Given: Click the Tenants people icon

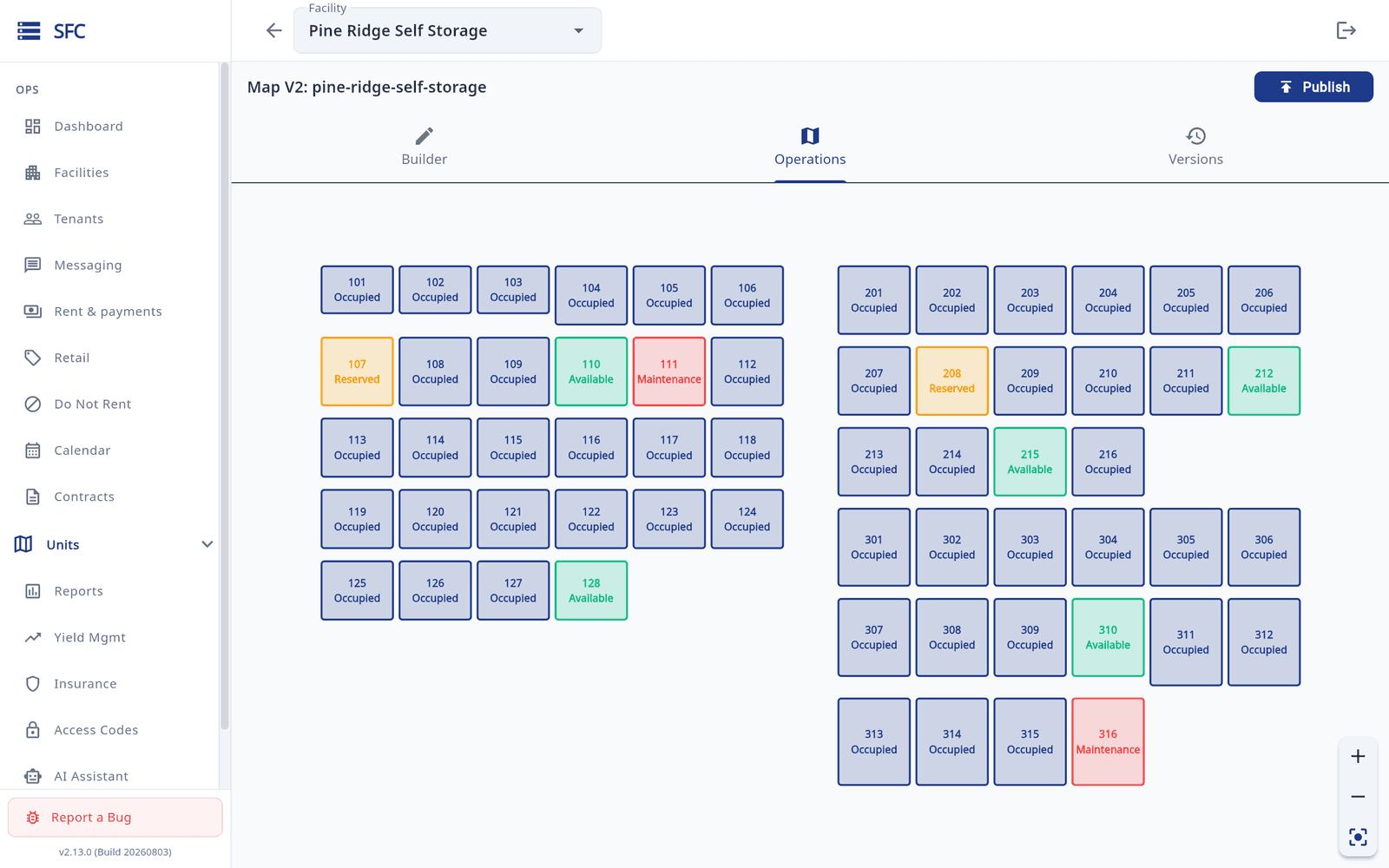Looking at the screenshot, I should (33, 219).
